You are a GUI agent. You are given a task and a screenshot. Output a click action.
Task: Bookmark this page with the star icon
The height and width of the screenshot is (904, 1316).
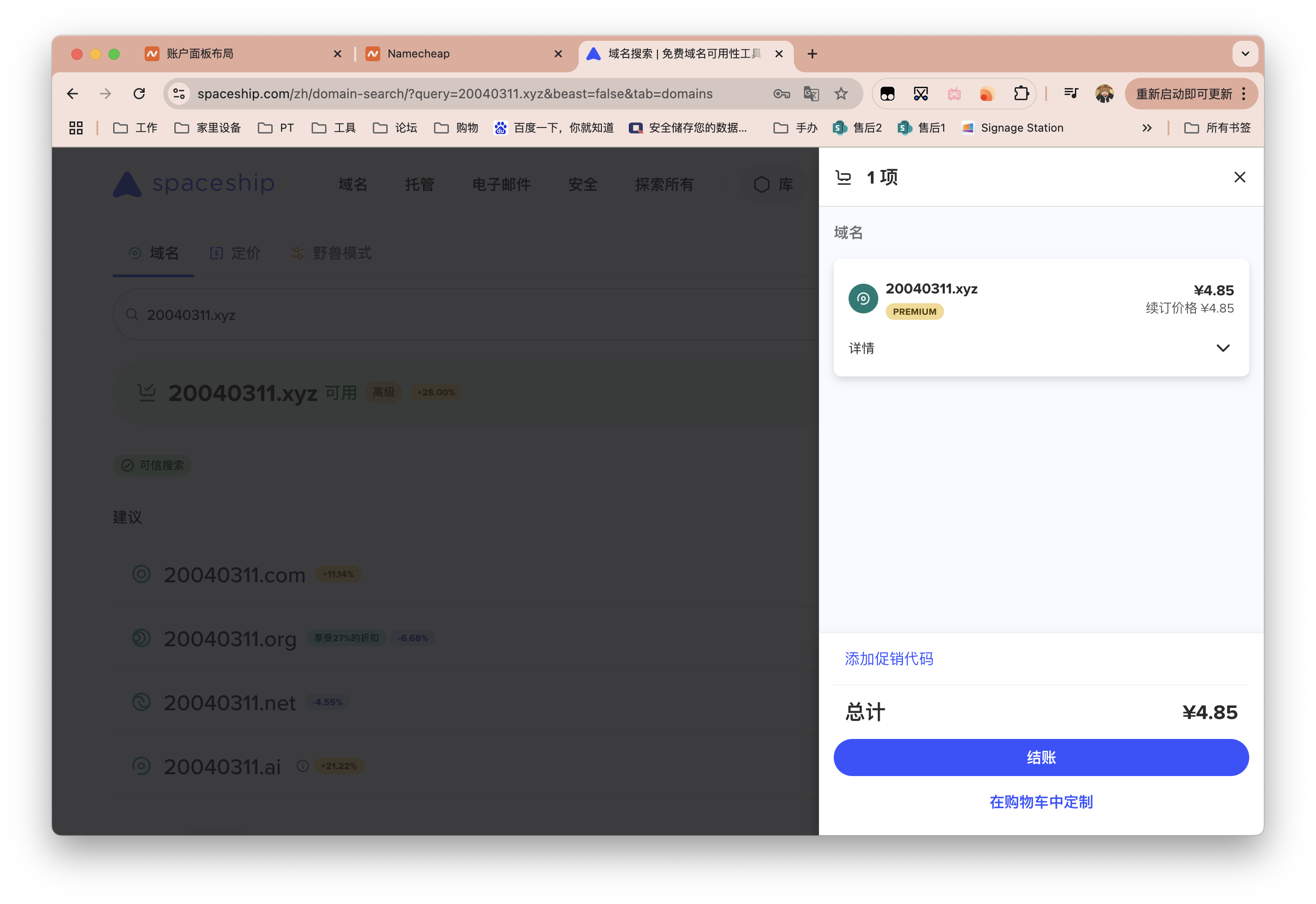point(841,94)
